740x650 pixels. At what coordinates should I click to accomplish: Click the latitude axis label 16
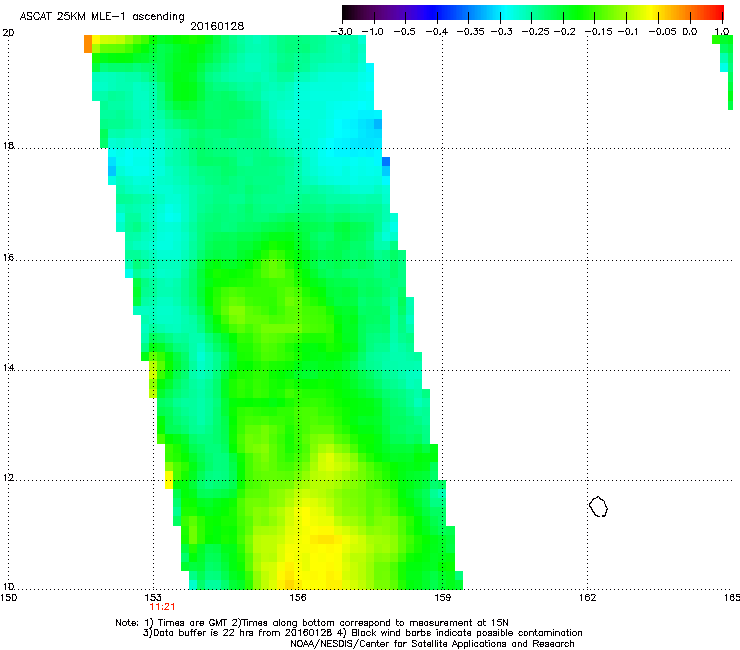click(x=8, y=258)
